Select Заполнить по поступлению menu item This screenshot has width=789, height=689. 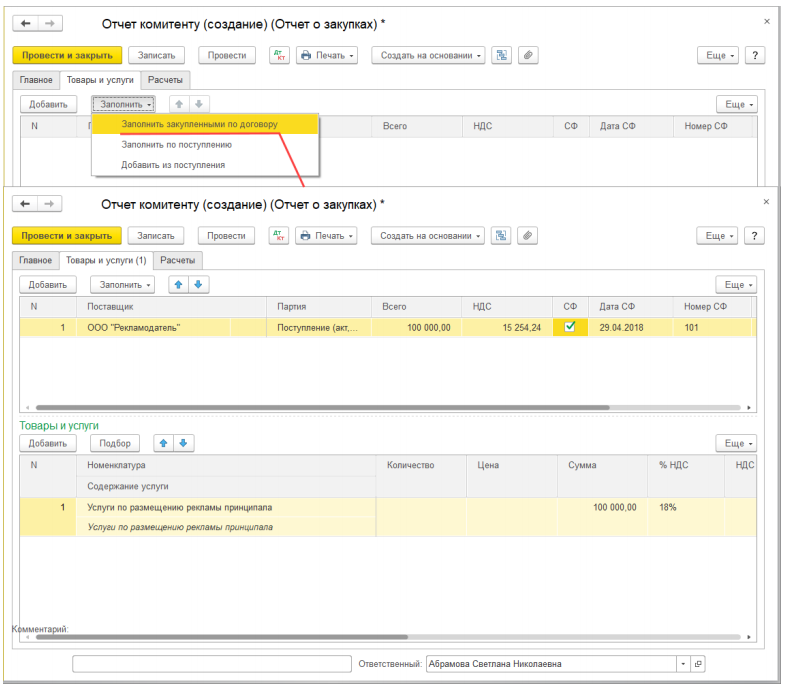[x=177, y=144]
